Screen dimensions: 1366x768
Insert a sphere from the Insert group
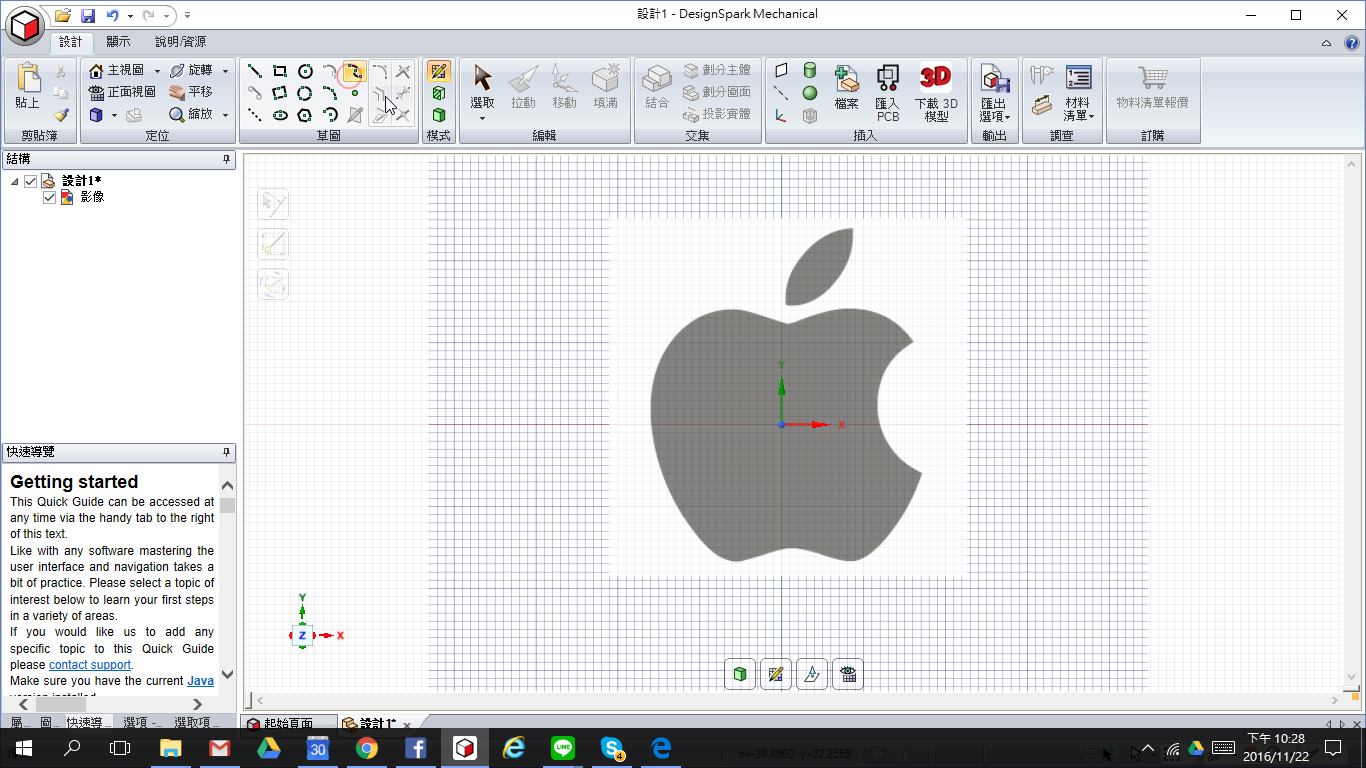809,93
